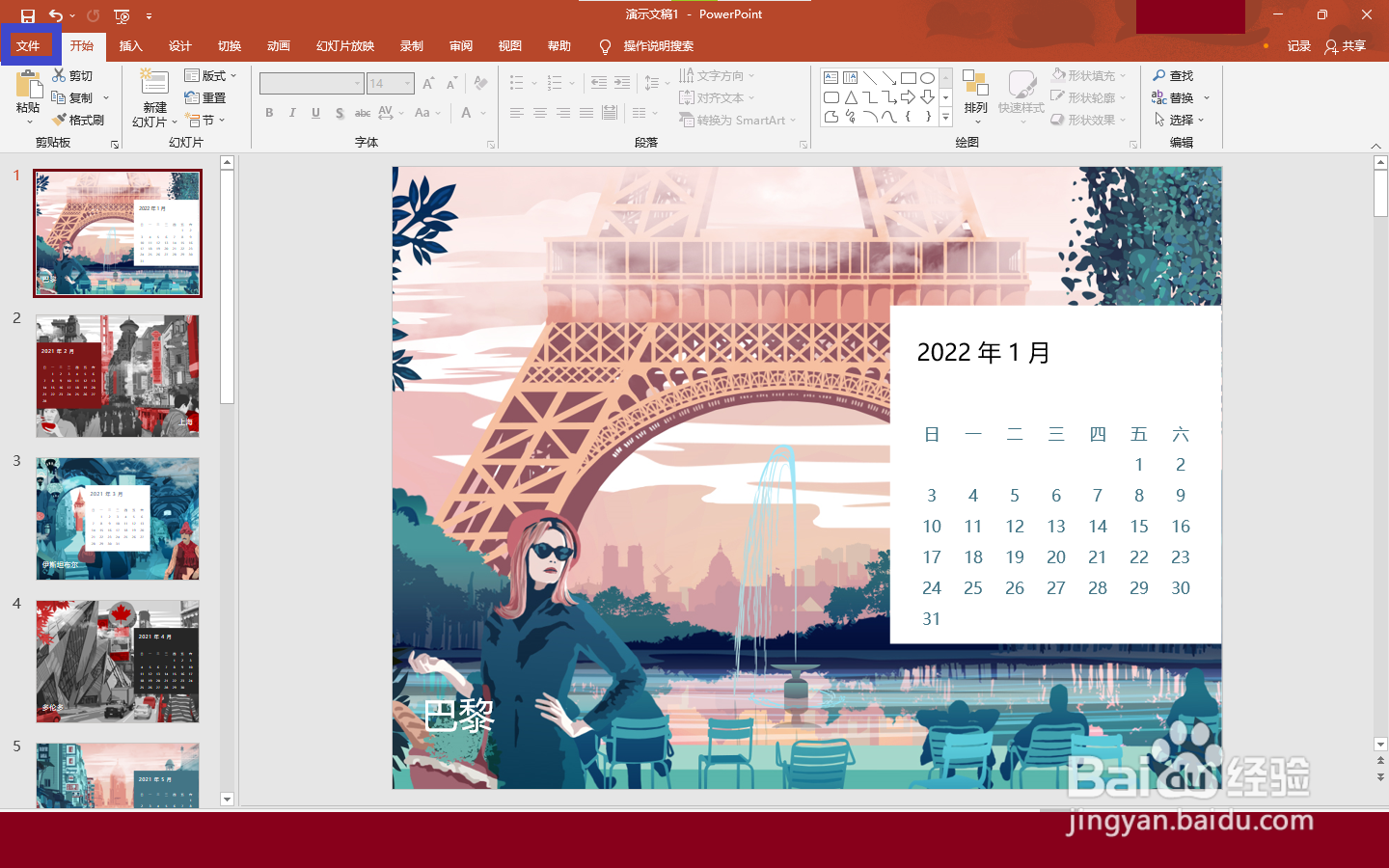This screenshot has width=1389, height=868.
Task: Click the Undo arrow icon
Action: tap(56, 15)
